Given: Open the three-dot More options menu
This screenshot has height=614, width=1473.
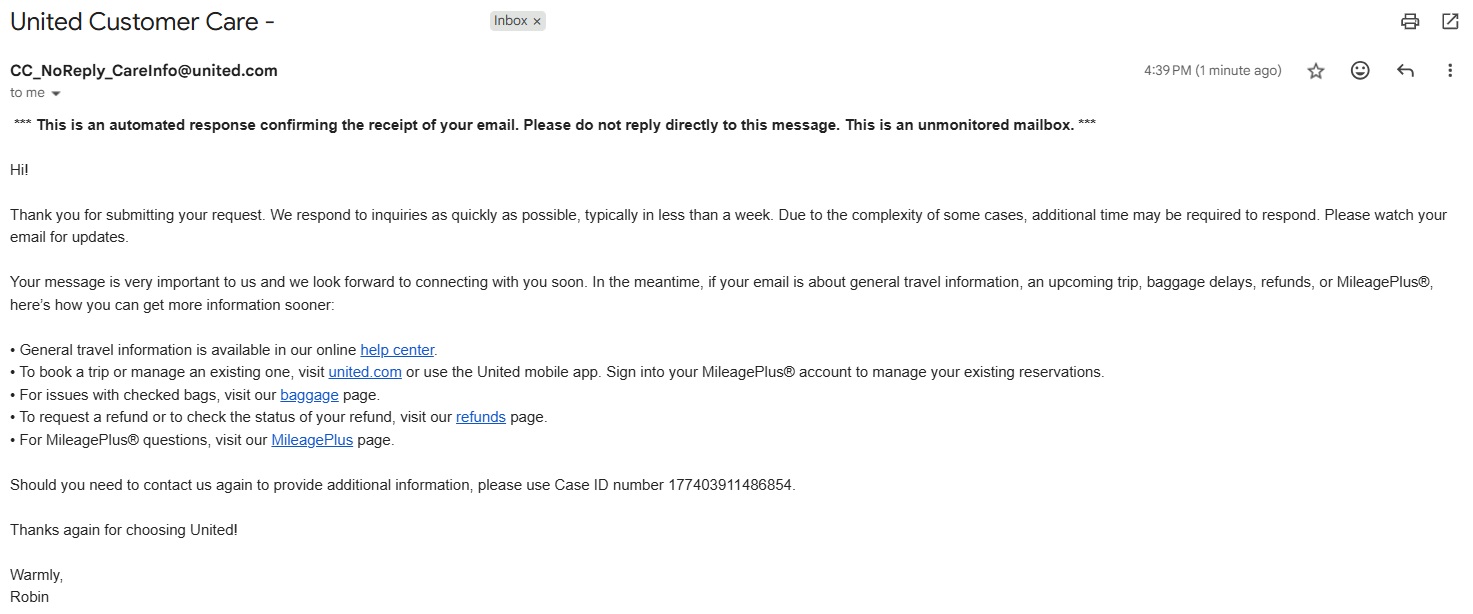Looking at the screenshot, I should 1450,71.
